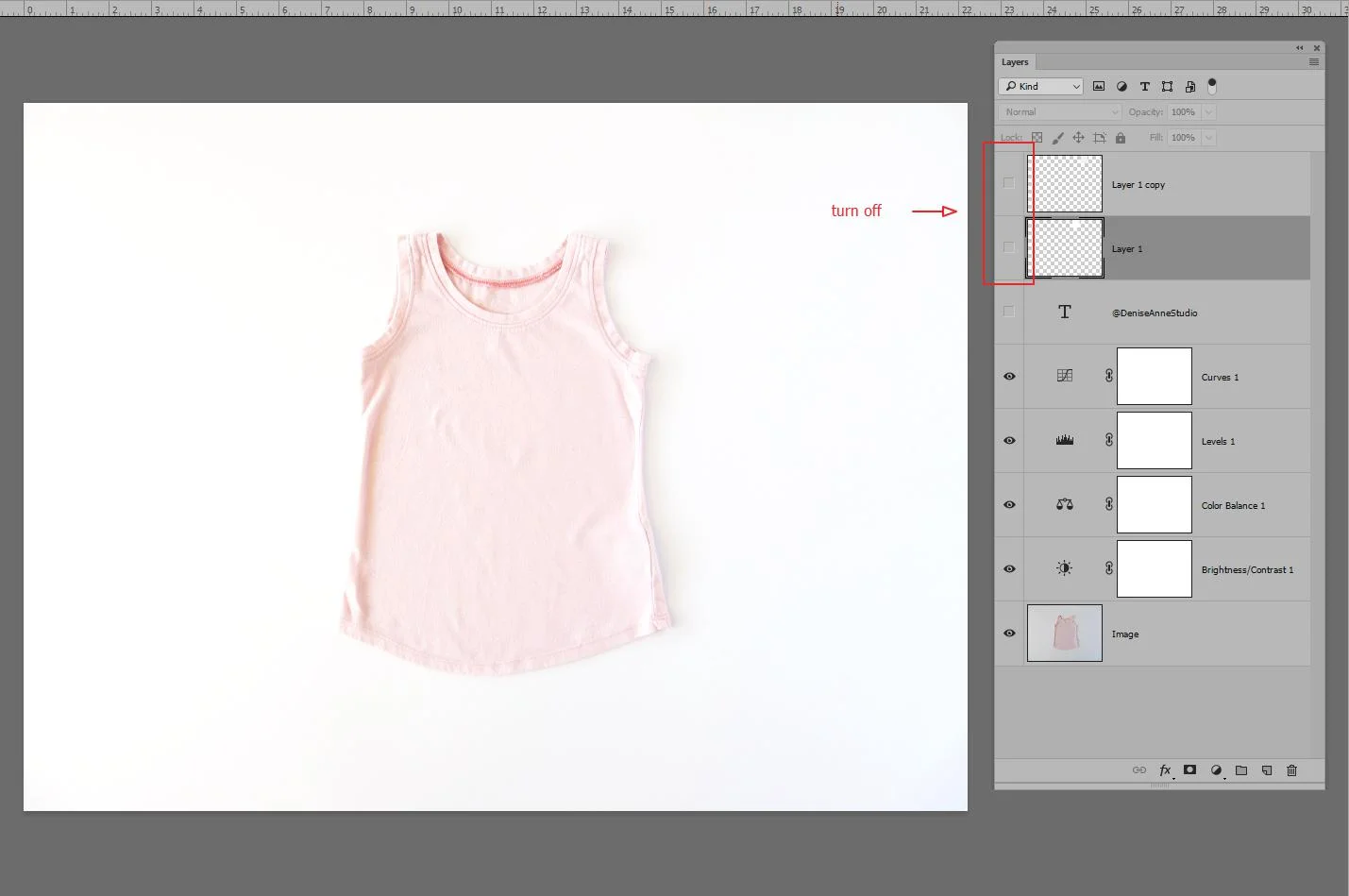
Task: Click the link layers chain icon
Action: pyautogui.click(x=1138, y=770)
